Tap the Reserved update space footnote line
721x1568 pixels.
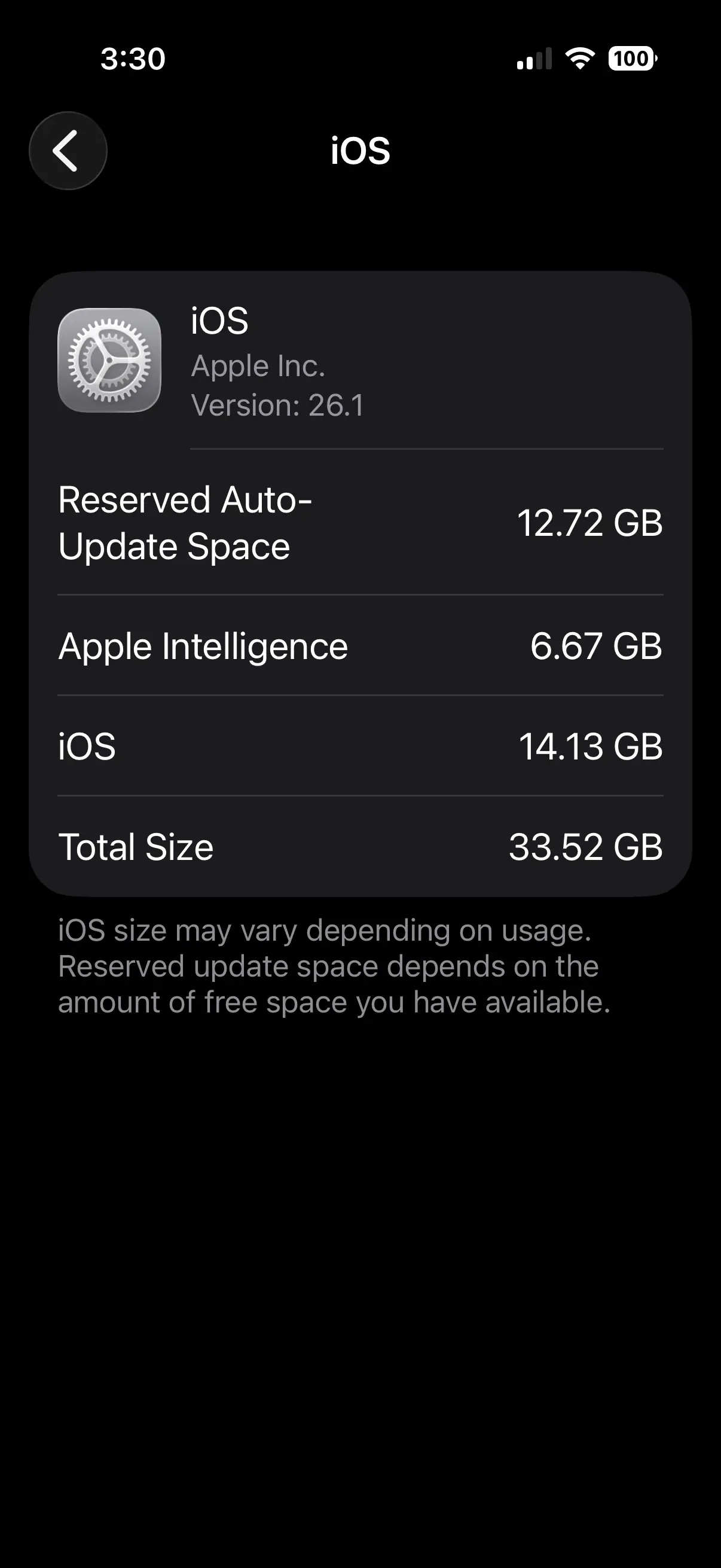coord(329,966)
